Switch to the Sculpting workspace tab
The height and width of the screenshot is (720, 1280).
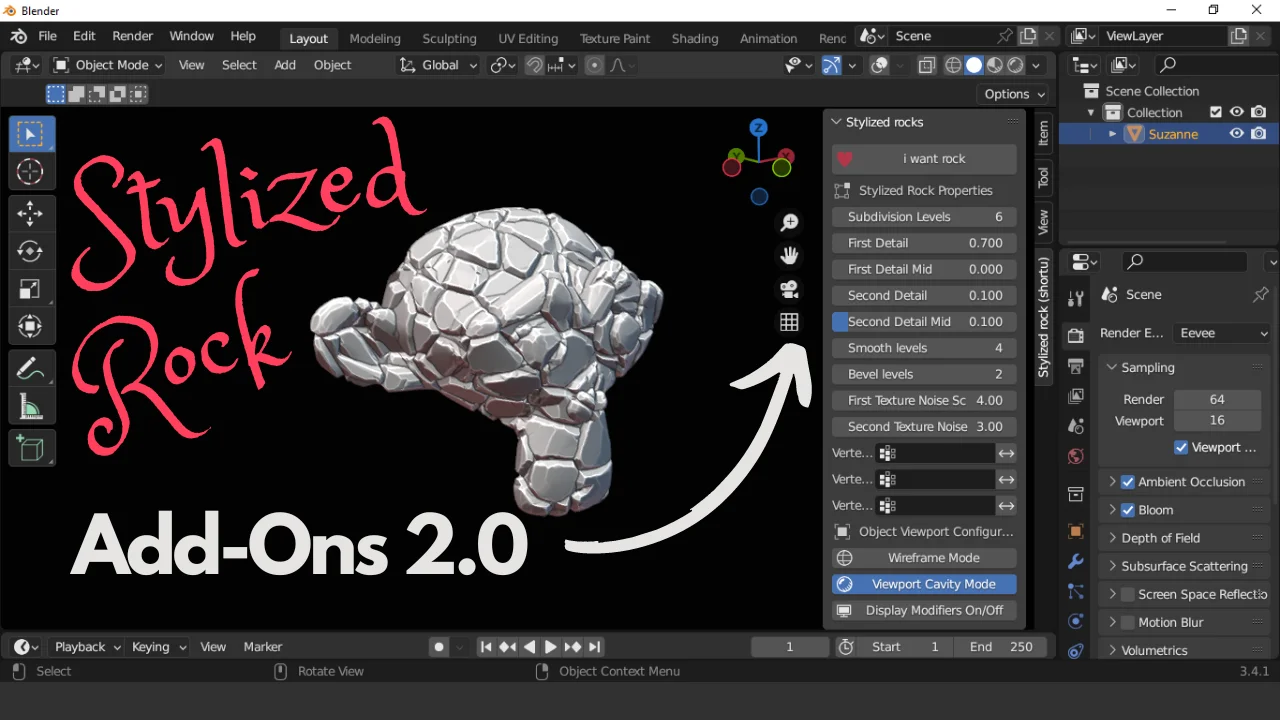(449, 38)
